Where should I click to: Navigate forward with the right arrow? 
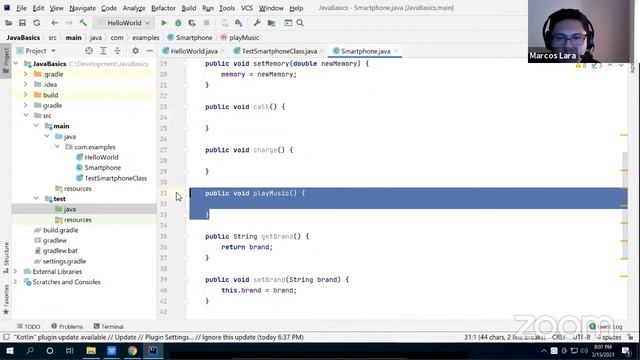pyautogui.click(x=69, y=23)
